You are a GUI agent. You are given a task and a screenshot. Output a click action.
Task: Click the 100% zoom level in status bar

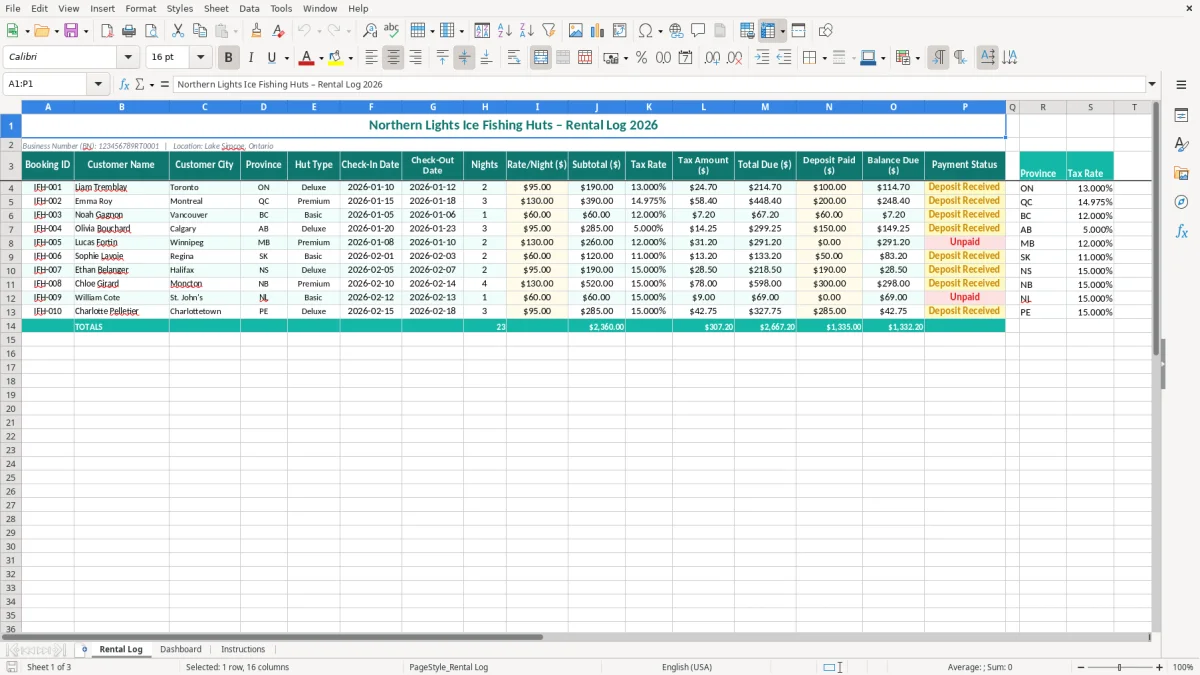1183,667
